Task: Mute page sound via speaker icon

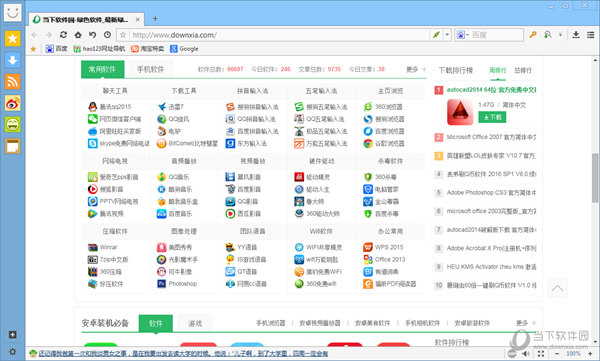Action: [527, 354]
